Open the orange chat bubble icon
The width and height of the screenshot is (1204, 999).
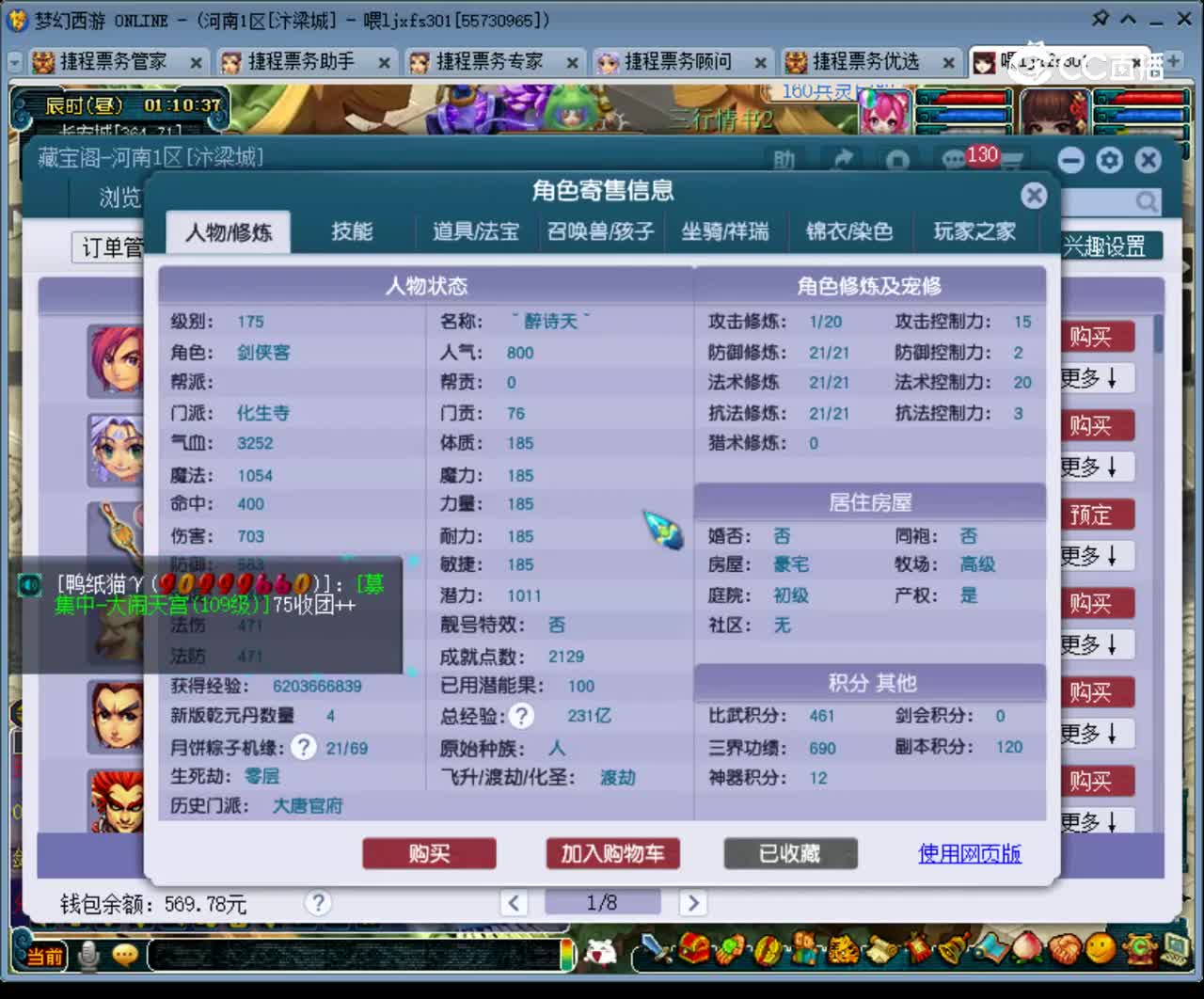click(x=124, y=956)
